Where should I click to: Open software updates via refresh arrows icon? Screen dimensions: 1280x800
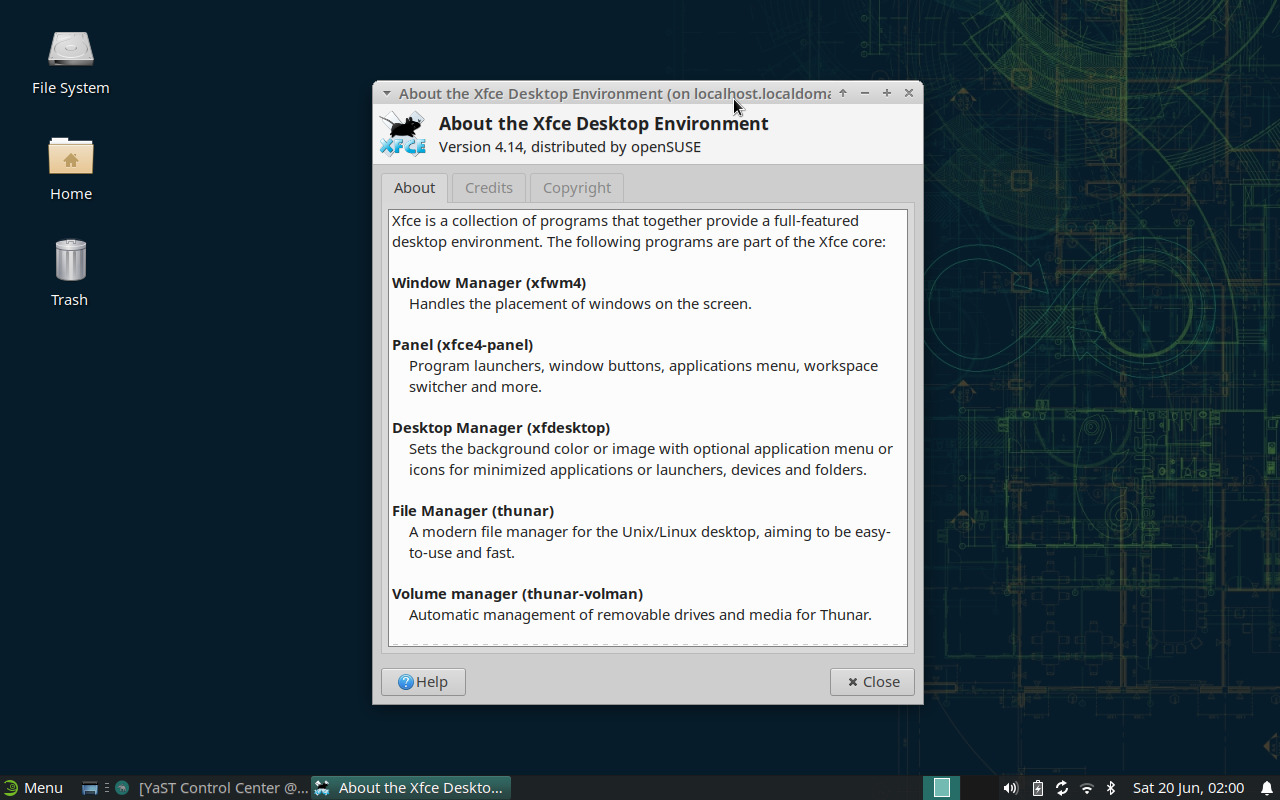[1062, 788]
